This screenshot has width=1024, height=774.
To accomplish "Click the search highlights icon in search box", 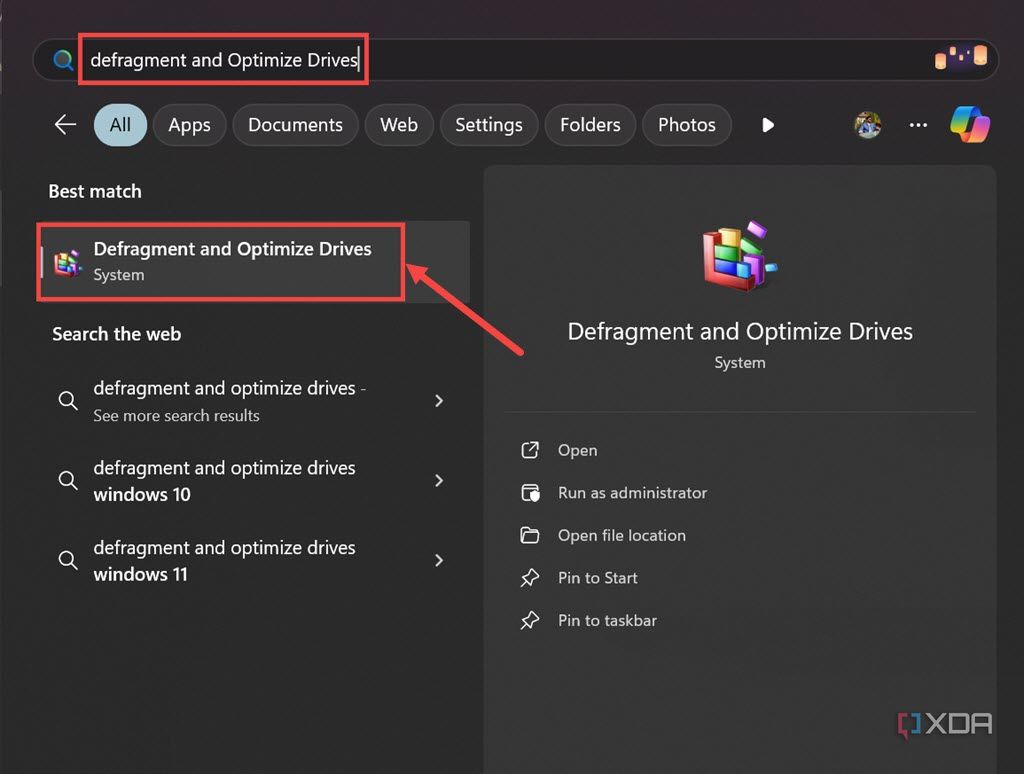I will [x=960, y=58].
